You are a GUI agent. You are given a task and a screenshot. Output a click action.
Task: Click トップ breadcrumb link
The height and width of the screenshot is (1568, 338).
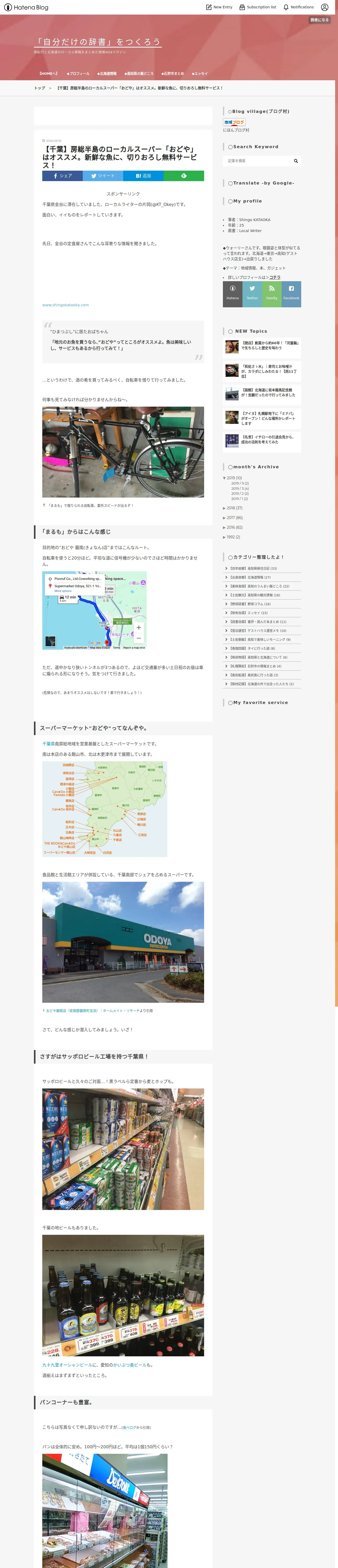coord(39,88)
